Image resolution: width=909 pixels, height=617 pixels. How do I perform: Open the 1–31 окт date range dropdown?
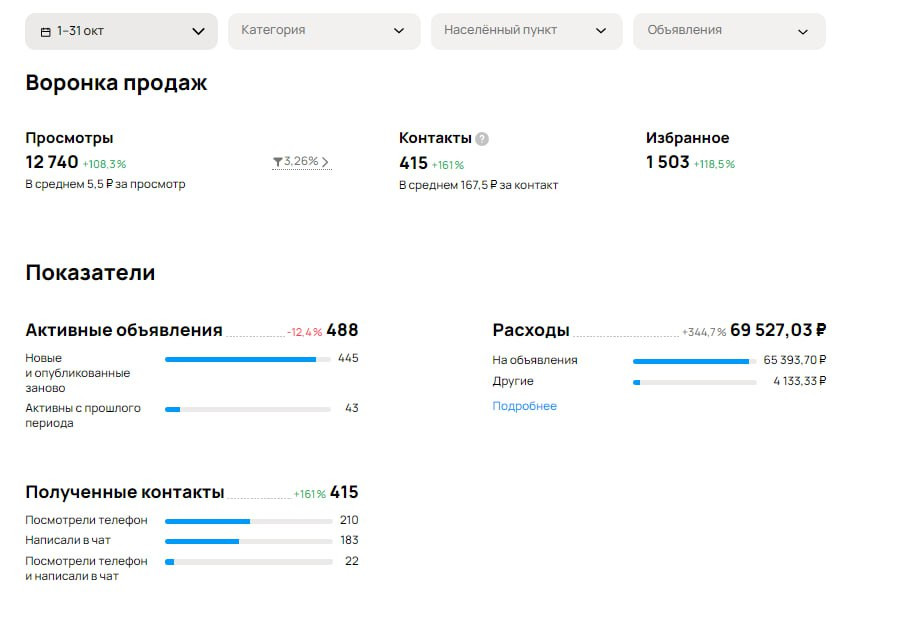click(121, 31)
